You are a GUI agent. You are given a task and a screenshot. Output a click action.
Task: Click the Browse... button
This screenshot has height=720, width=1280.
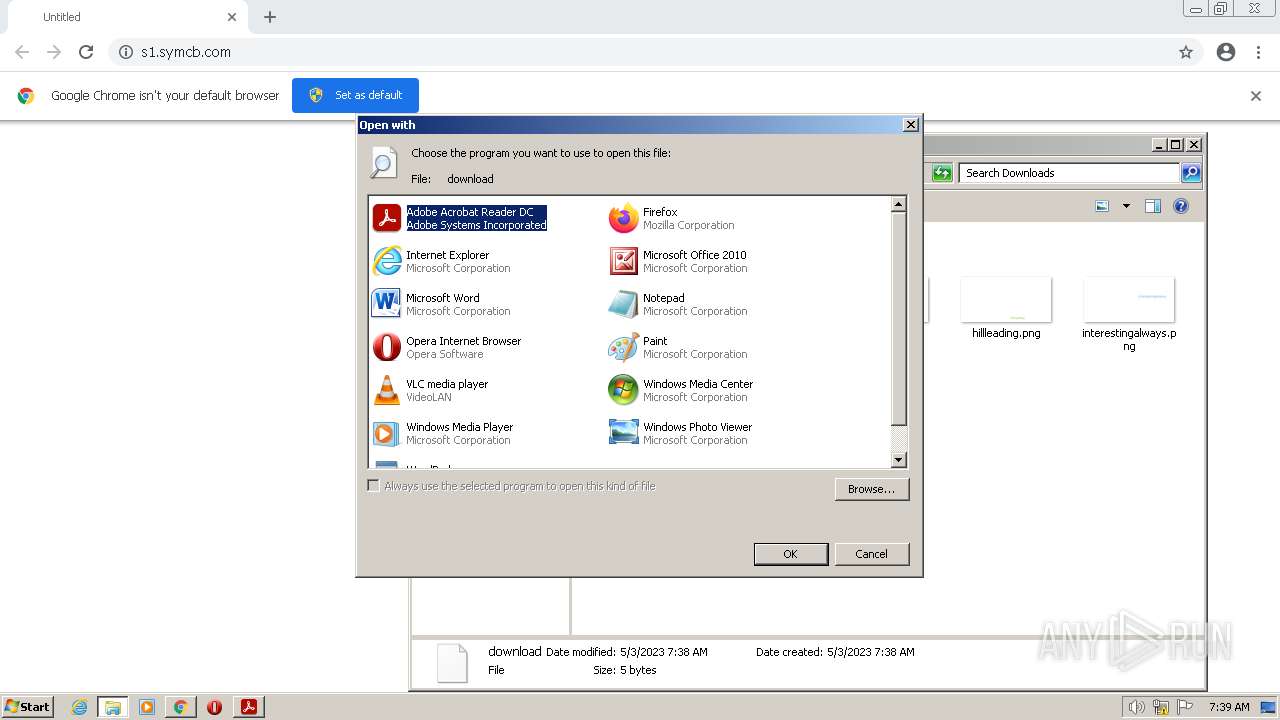tap(872, 489)
